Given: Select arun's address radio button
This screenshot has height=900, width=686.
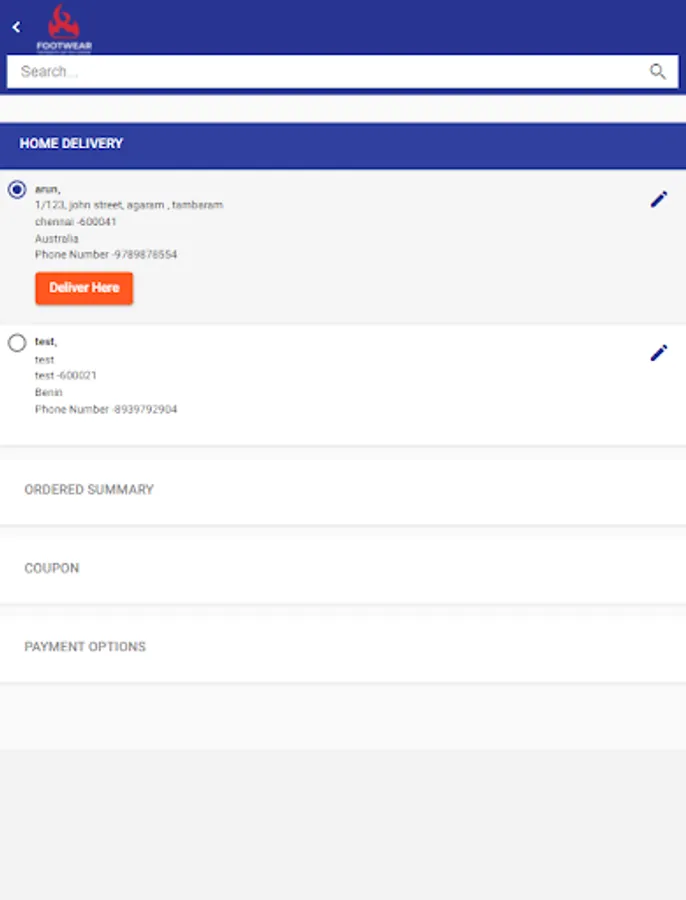Looking at the screenshot, I should 17,190.
